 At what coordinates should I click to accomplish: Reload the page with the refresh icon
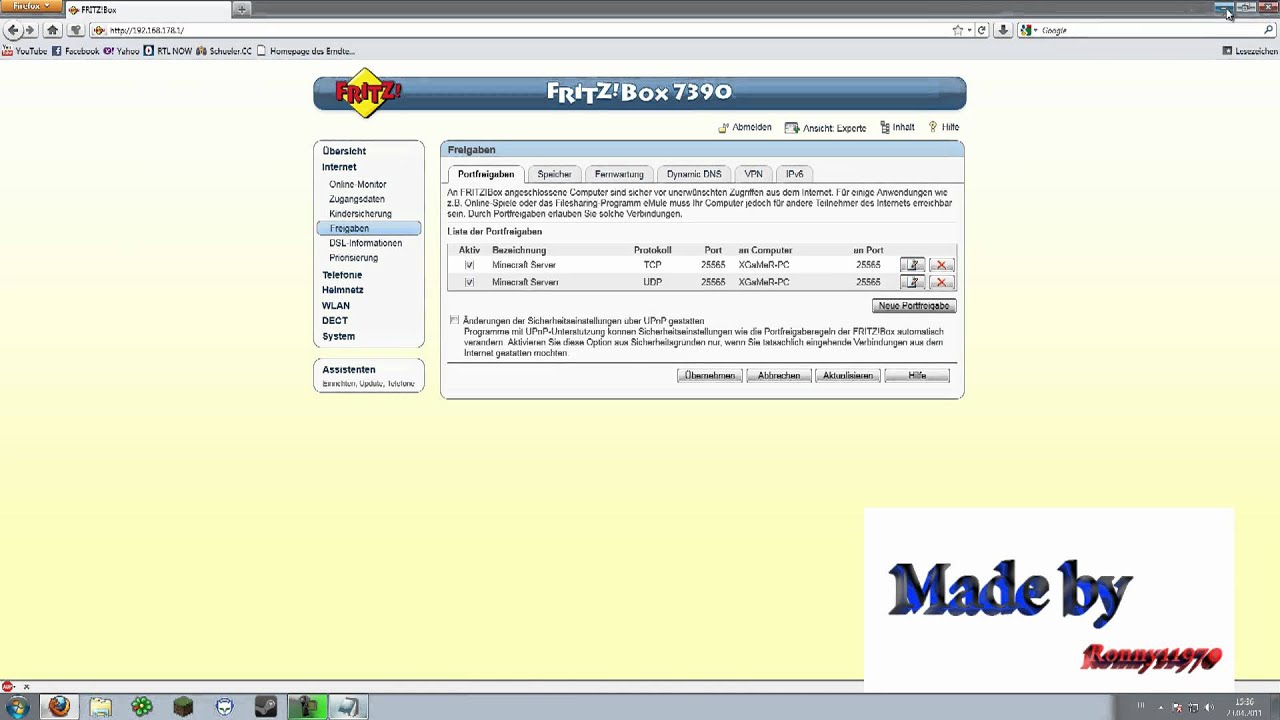pyautogui.click(x=982, y=30)
